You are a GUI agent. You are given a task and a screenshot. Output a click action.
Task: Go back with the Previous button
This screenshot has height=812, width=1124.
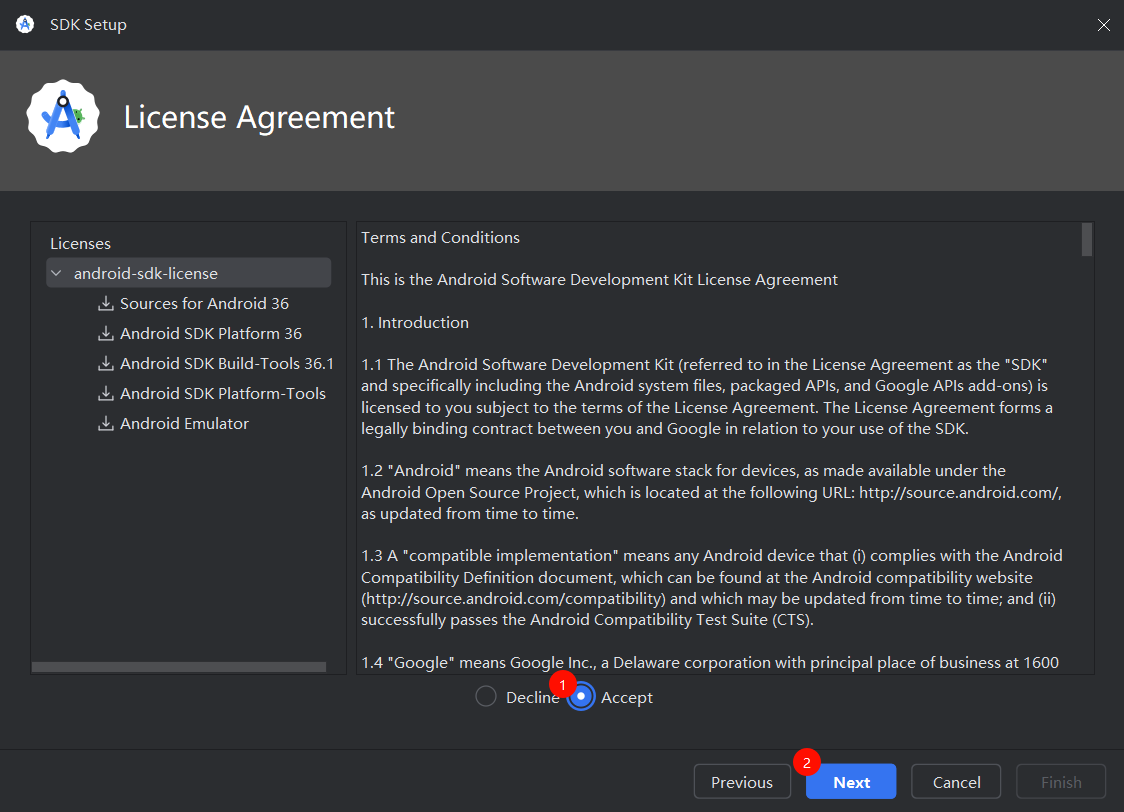pyautogui.click(x=741, y=782)
